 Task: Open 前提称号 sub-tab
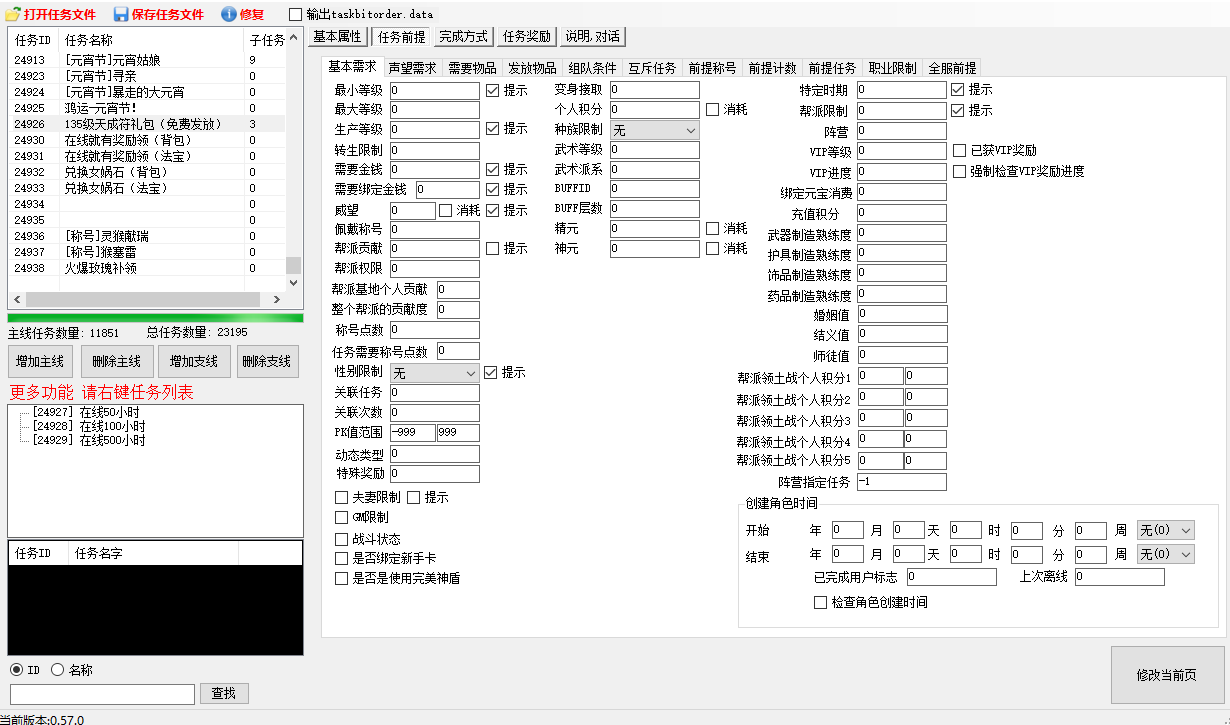(x=712, y=68)
